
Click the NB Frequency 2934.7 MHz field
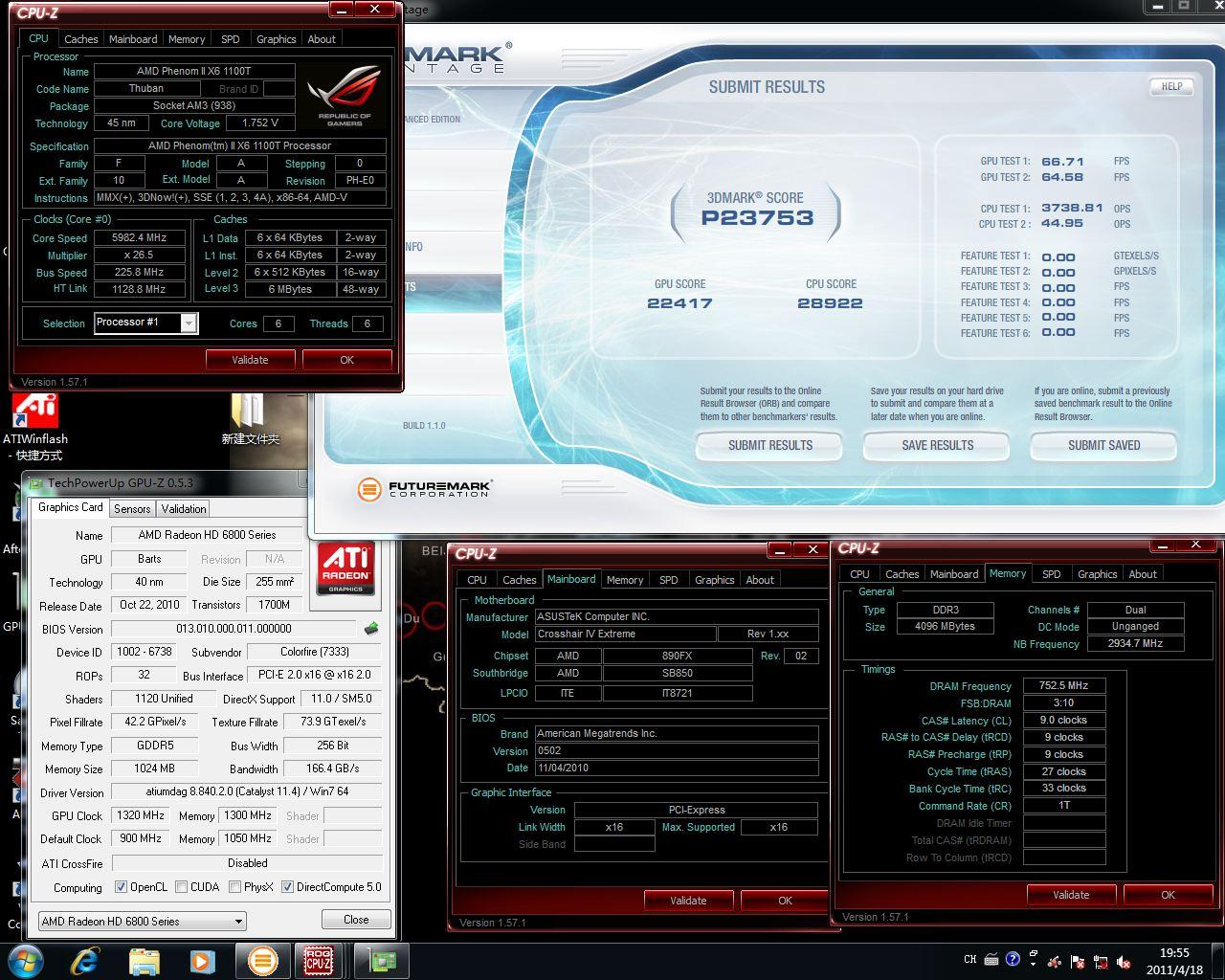click(1135, 644)
